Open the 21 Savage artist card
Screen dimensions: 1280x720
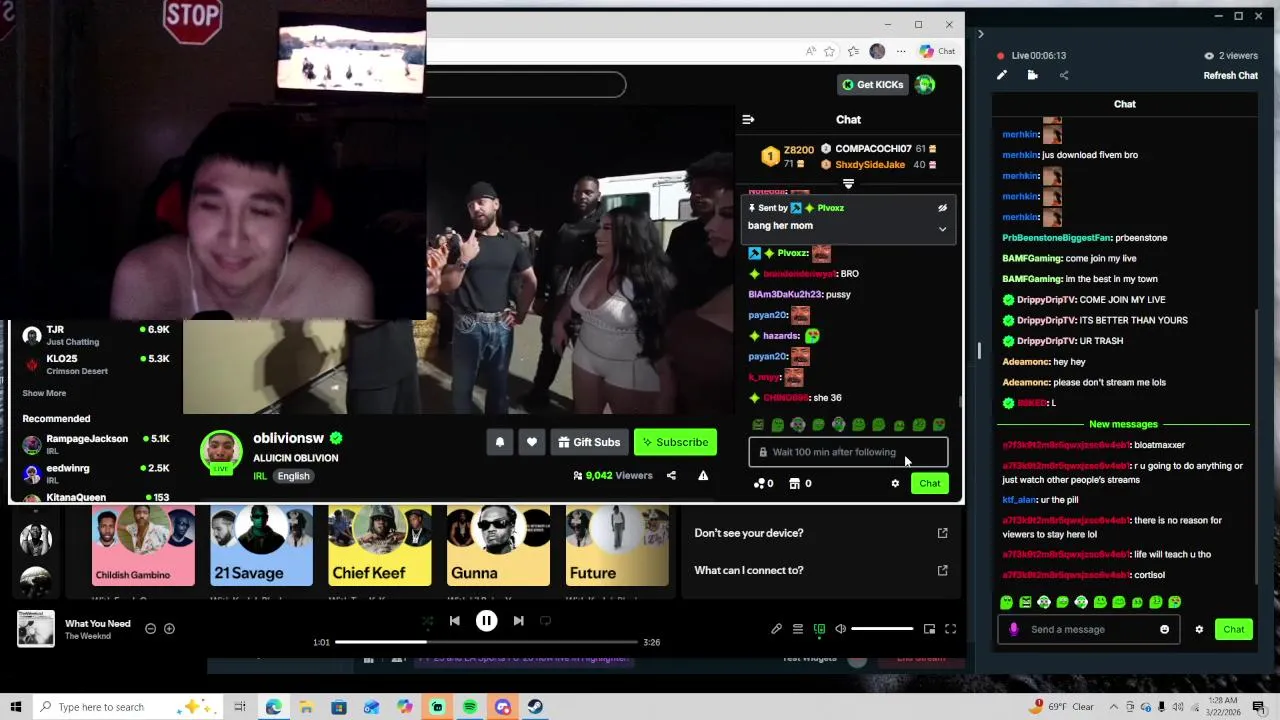point(261,546)
